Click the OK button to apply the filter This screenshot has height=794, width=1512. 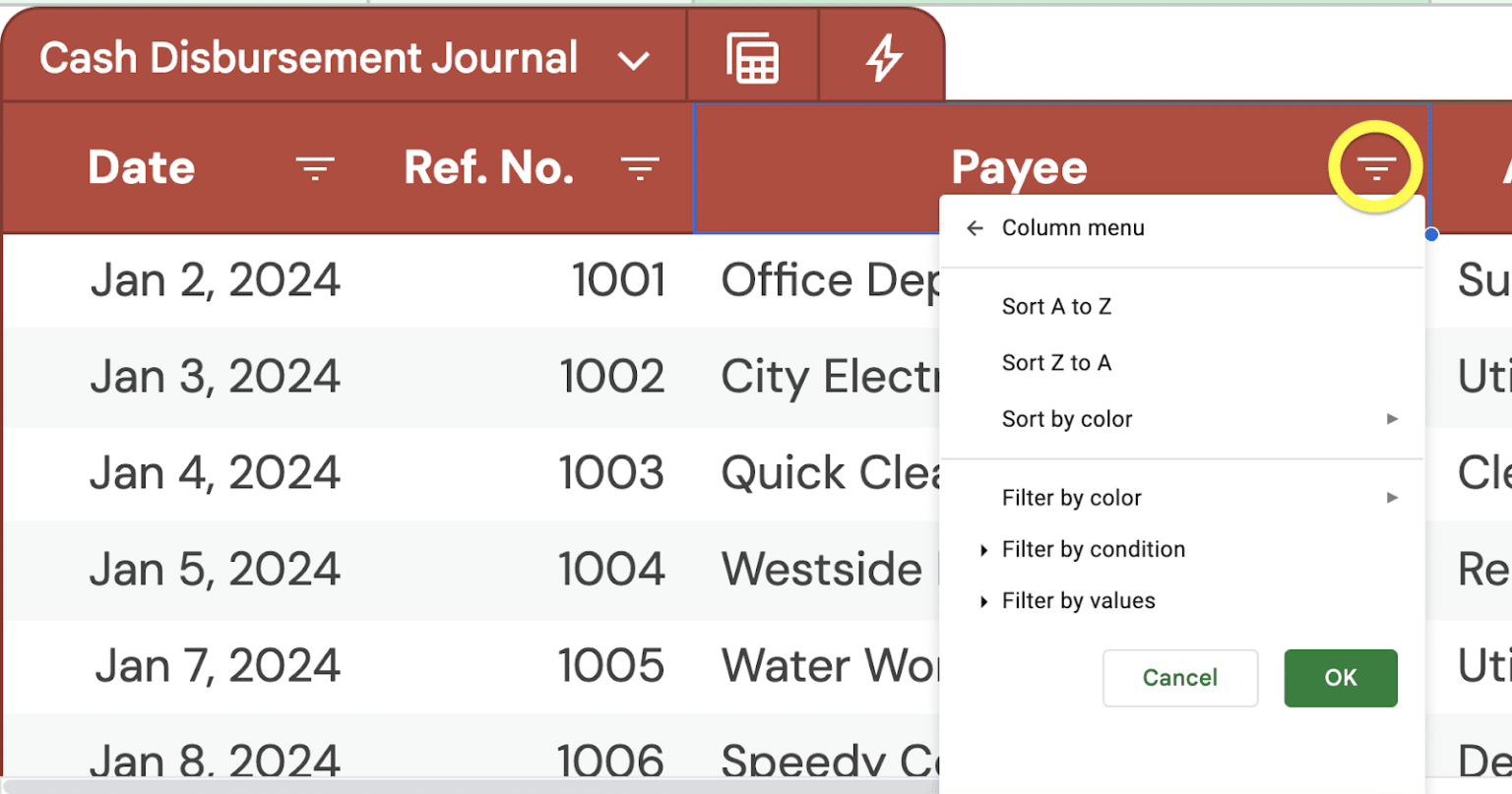1340,678
